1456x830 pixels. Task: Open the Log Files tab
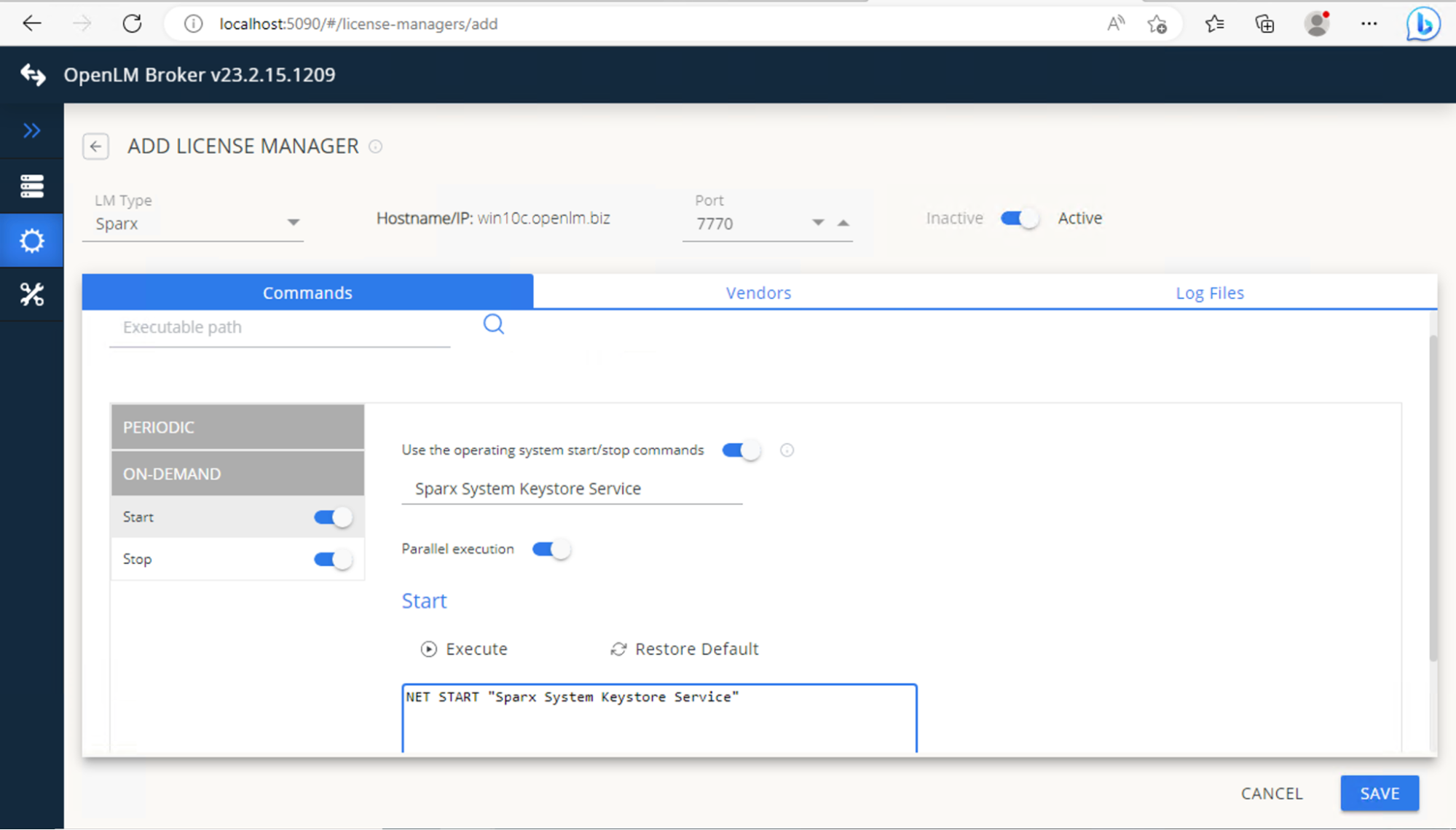coord(1209,292)
